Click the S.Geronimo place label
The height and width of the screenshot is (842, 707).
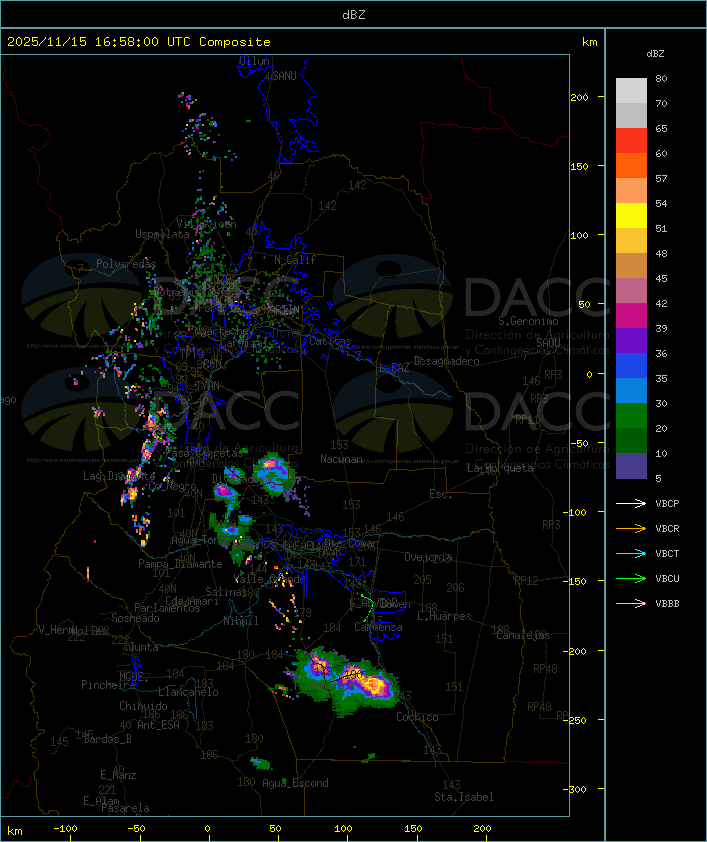point(528,321)
